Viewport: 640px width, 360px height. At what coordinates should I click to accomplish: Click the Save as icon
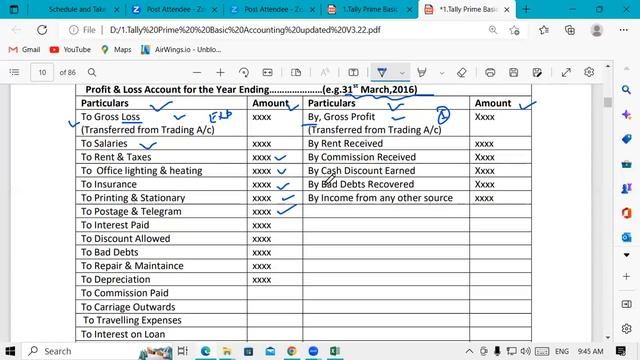(537, 72)
